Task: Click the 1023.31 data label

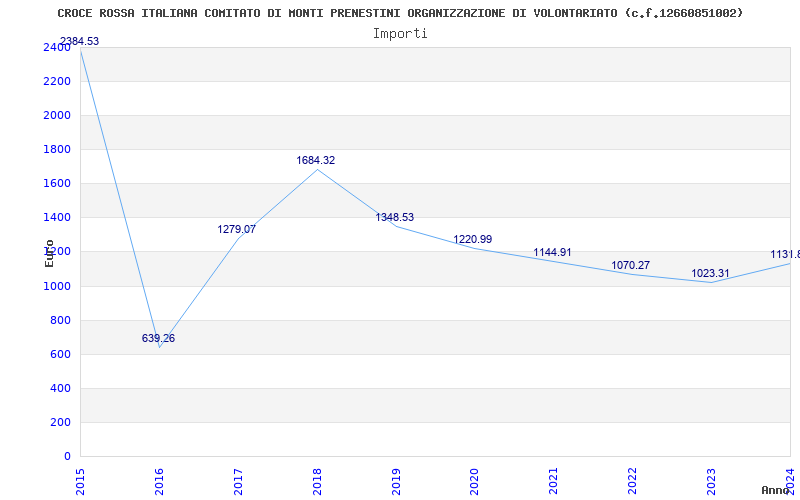Action: (711, 273)
